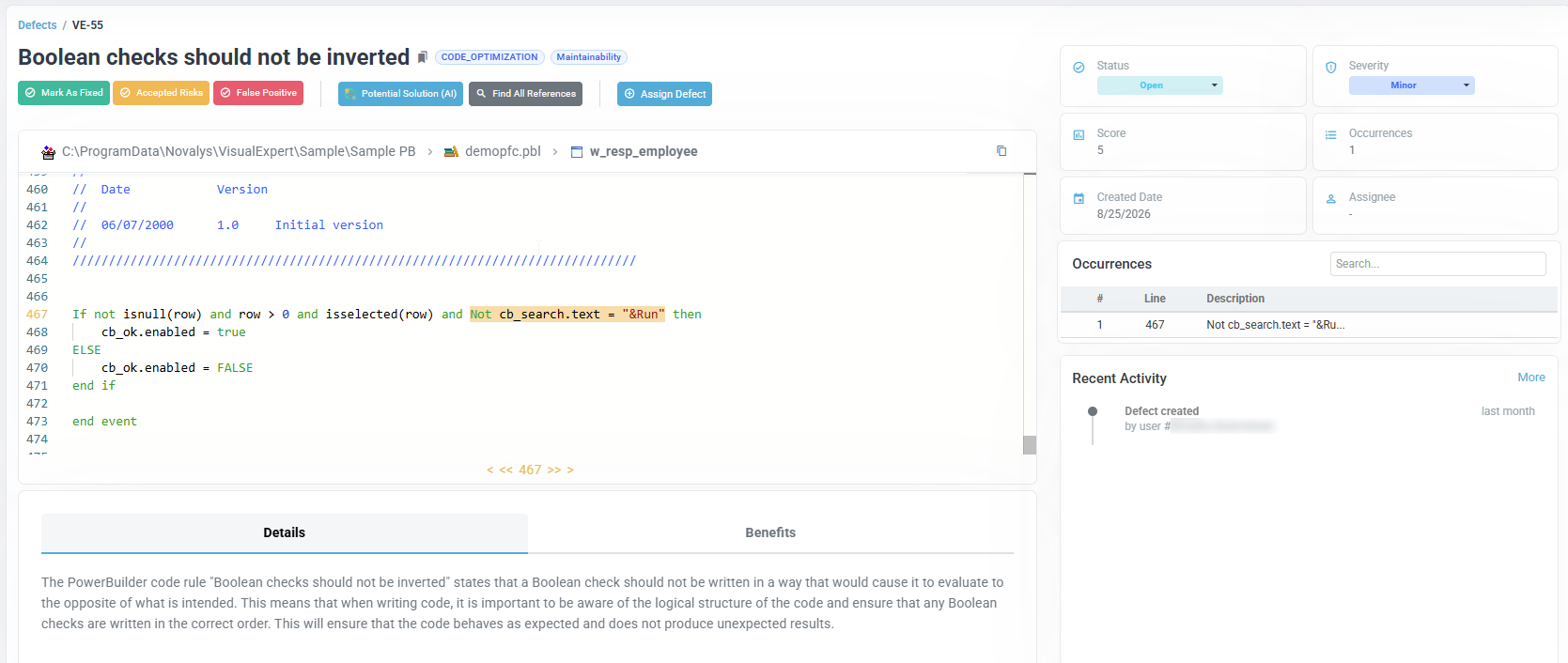
Task: Click Find All References
Action: [525, 94]
